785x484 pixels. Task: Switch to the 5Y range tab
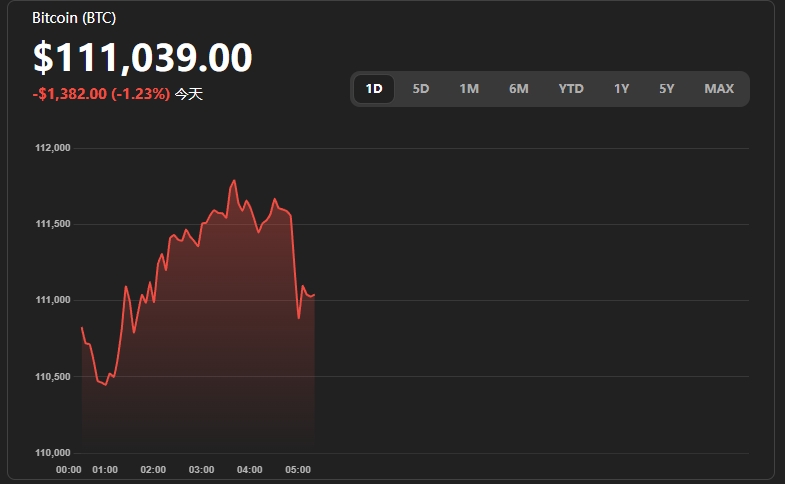point(667,89)
